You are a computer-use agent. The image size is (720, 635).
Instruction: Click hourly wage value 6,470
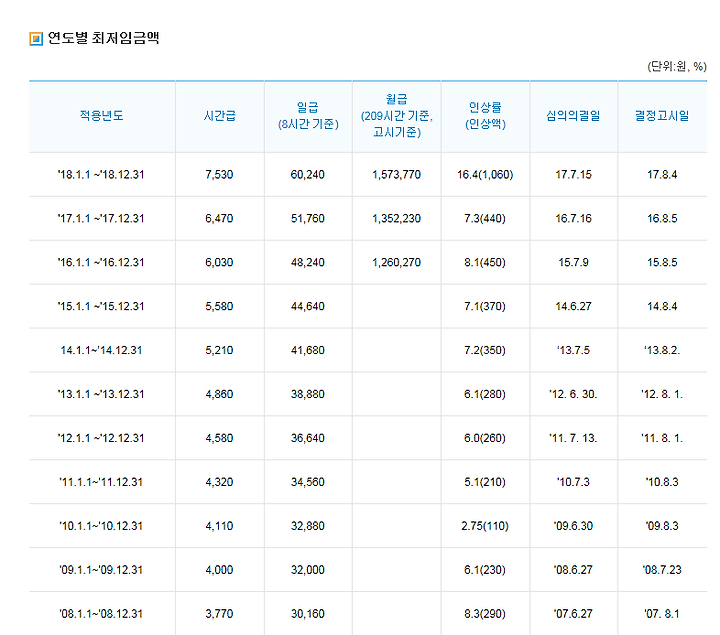pyautogui.click(x=219, y=219)
